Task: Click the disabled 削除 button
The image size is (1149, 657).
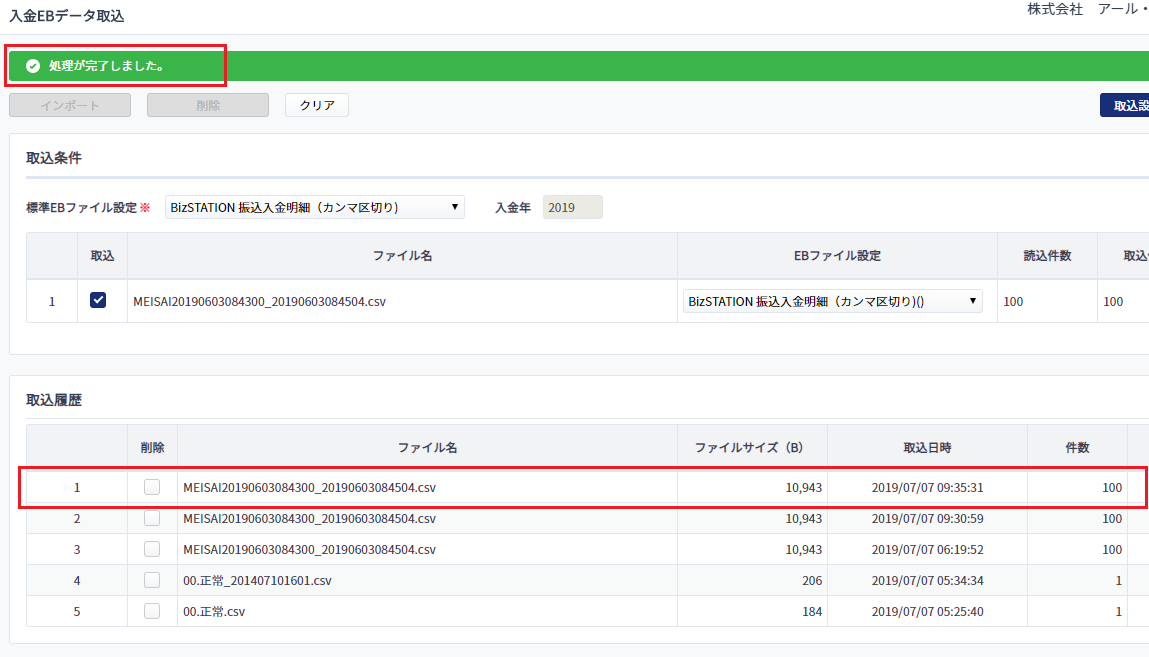Action: pos(207,105)
